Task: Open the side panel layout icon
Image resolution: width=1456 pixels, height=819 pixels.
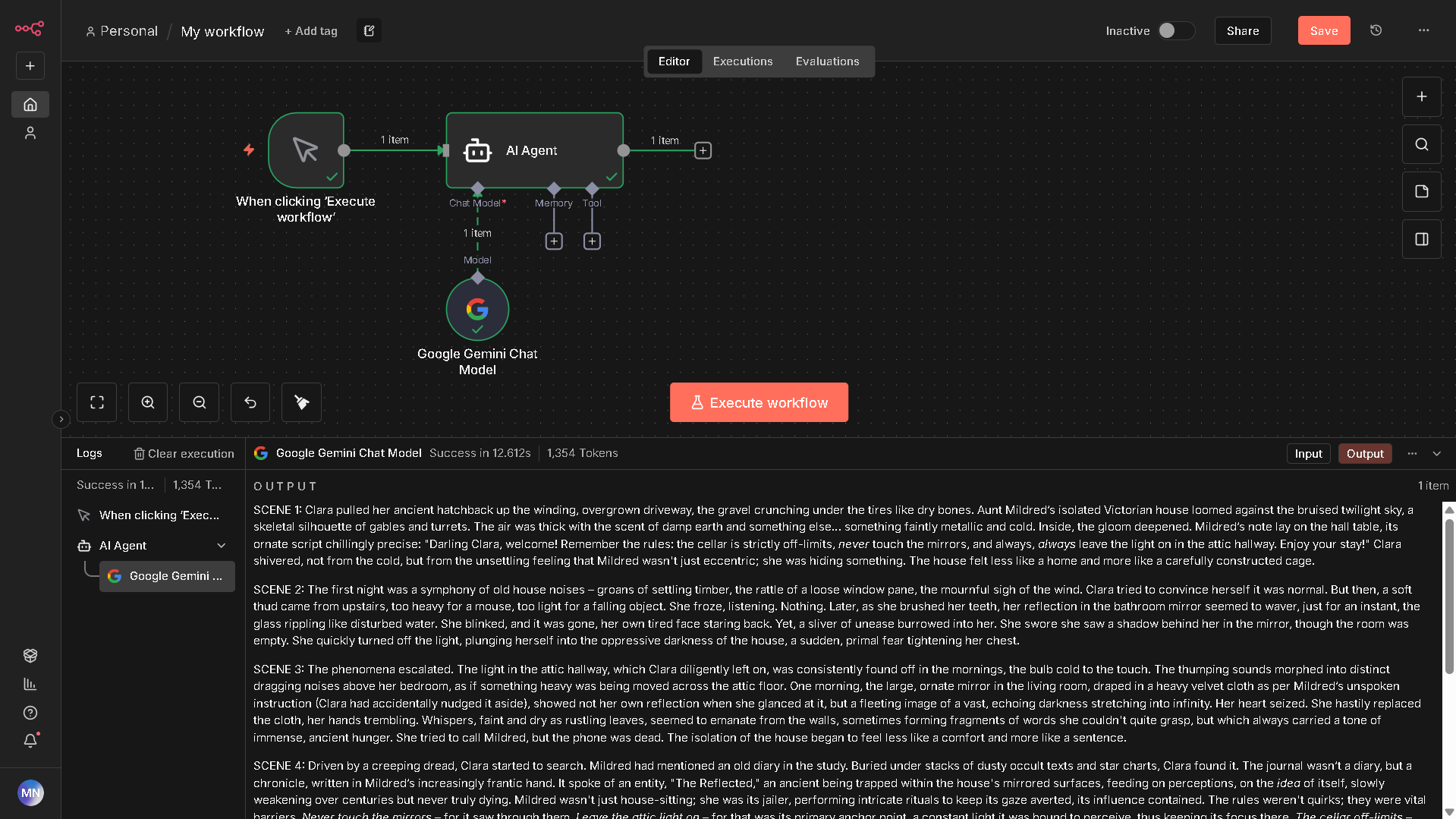Action: [1422, 239]
